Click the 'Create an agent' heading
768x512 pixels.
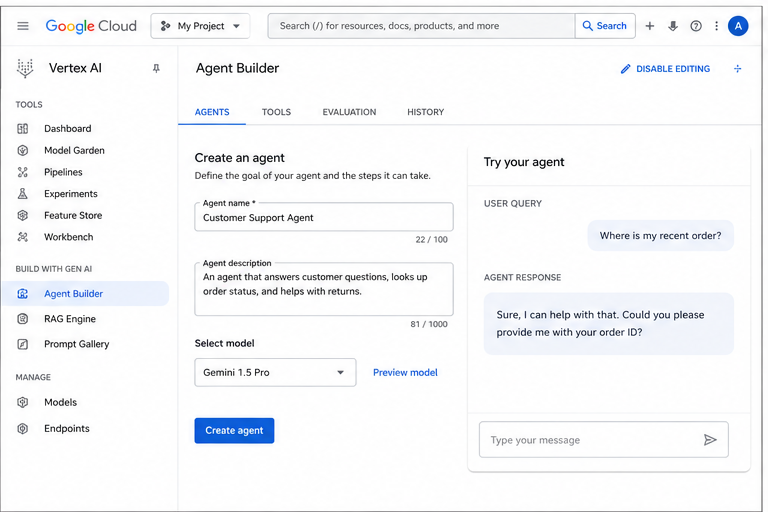[240, 158]
